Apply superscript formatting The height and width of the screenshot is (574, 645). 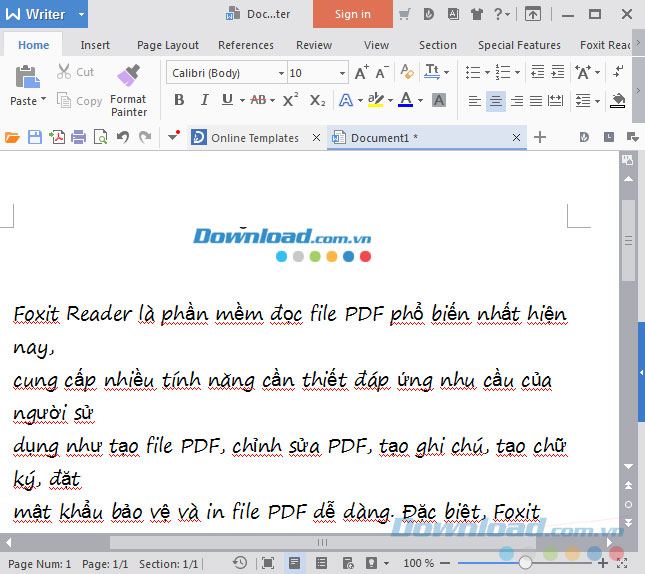[290, 100]
